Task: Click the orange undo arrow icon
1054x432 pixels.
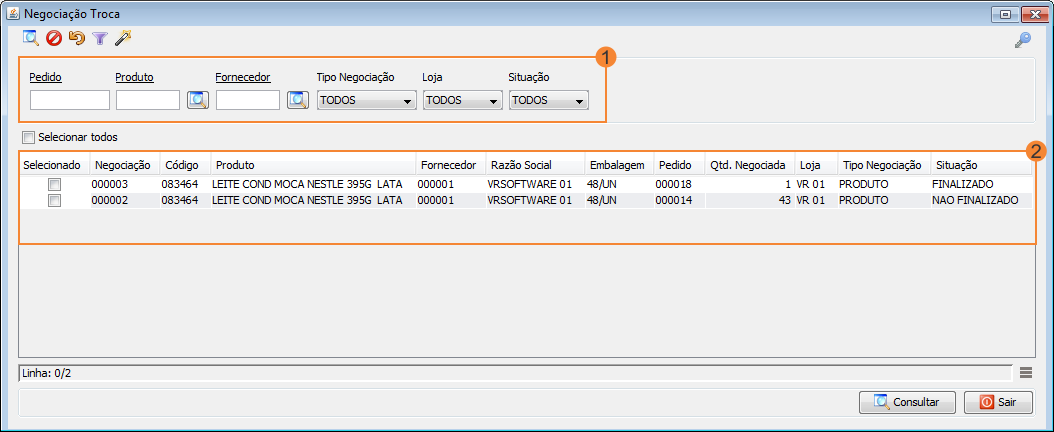Action: [77, 38]
